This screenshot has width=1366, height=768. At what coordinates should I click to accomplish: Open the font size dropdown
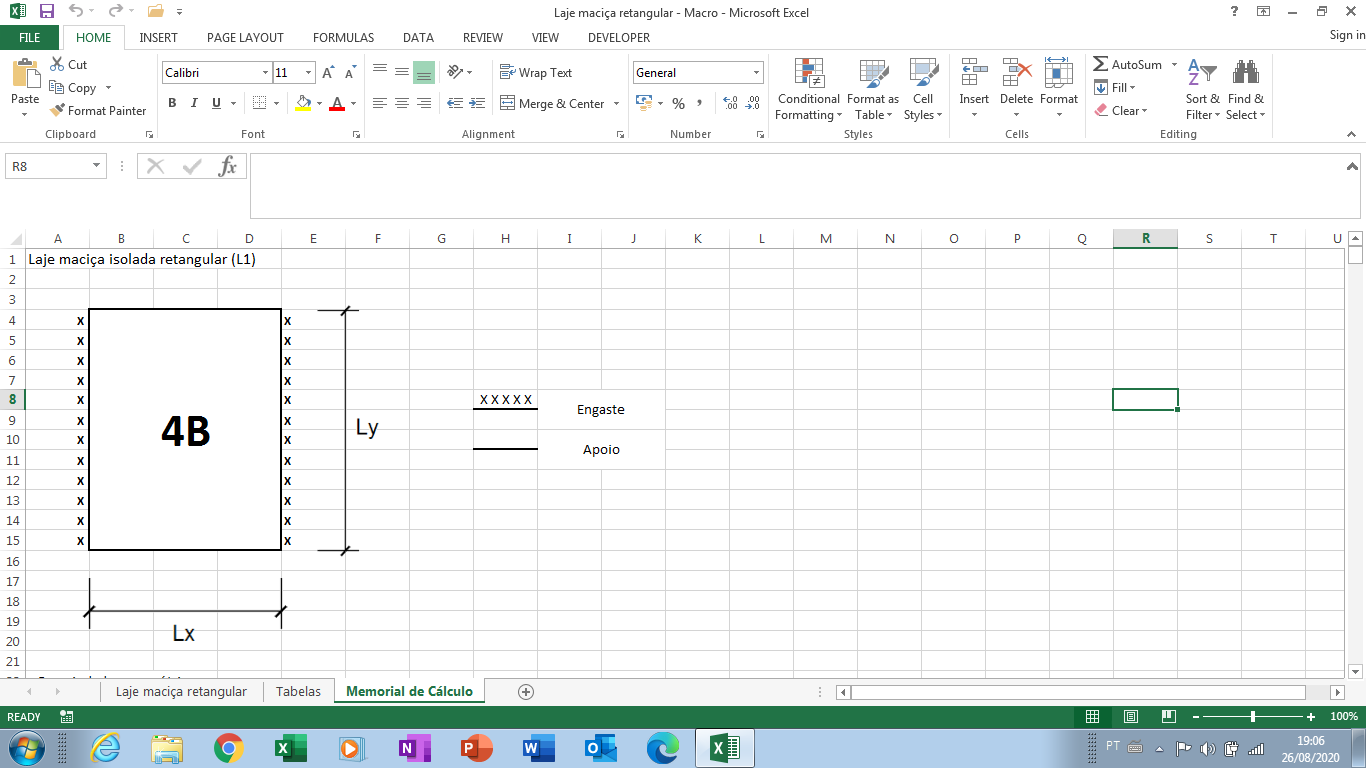(309, 73)
